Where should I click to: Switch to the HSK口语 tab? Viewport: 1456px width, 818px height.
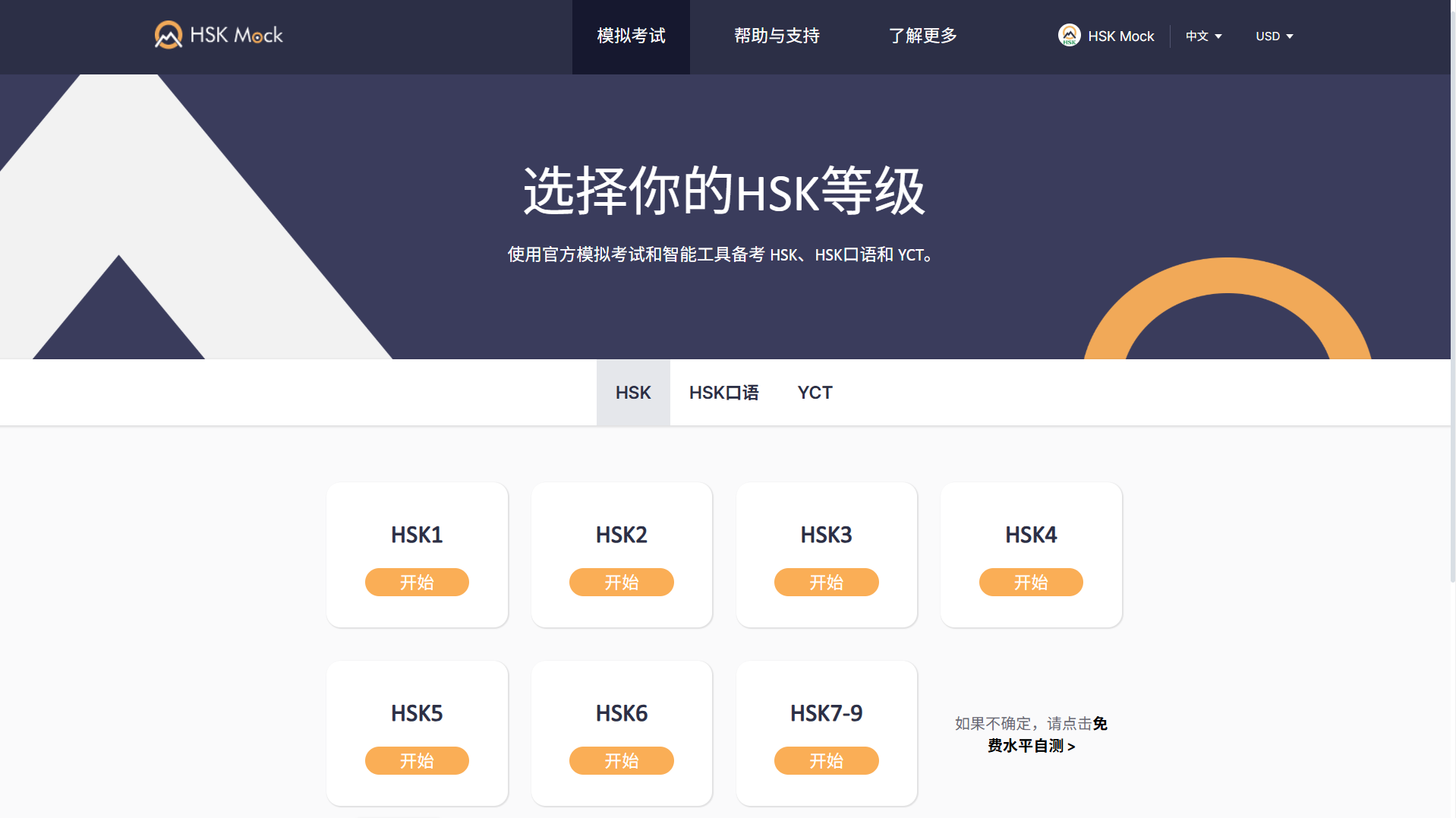pos(724,392)
